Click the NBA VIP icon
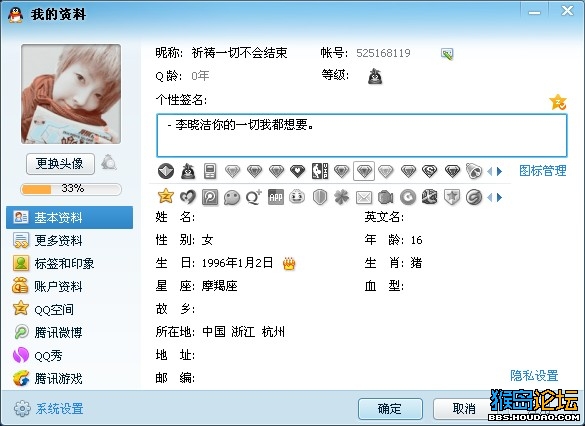This screenshot has width=585, height=426. 320,171
